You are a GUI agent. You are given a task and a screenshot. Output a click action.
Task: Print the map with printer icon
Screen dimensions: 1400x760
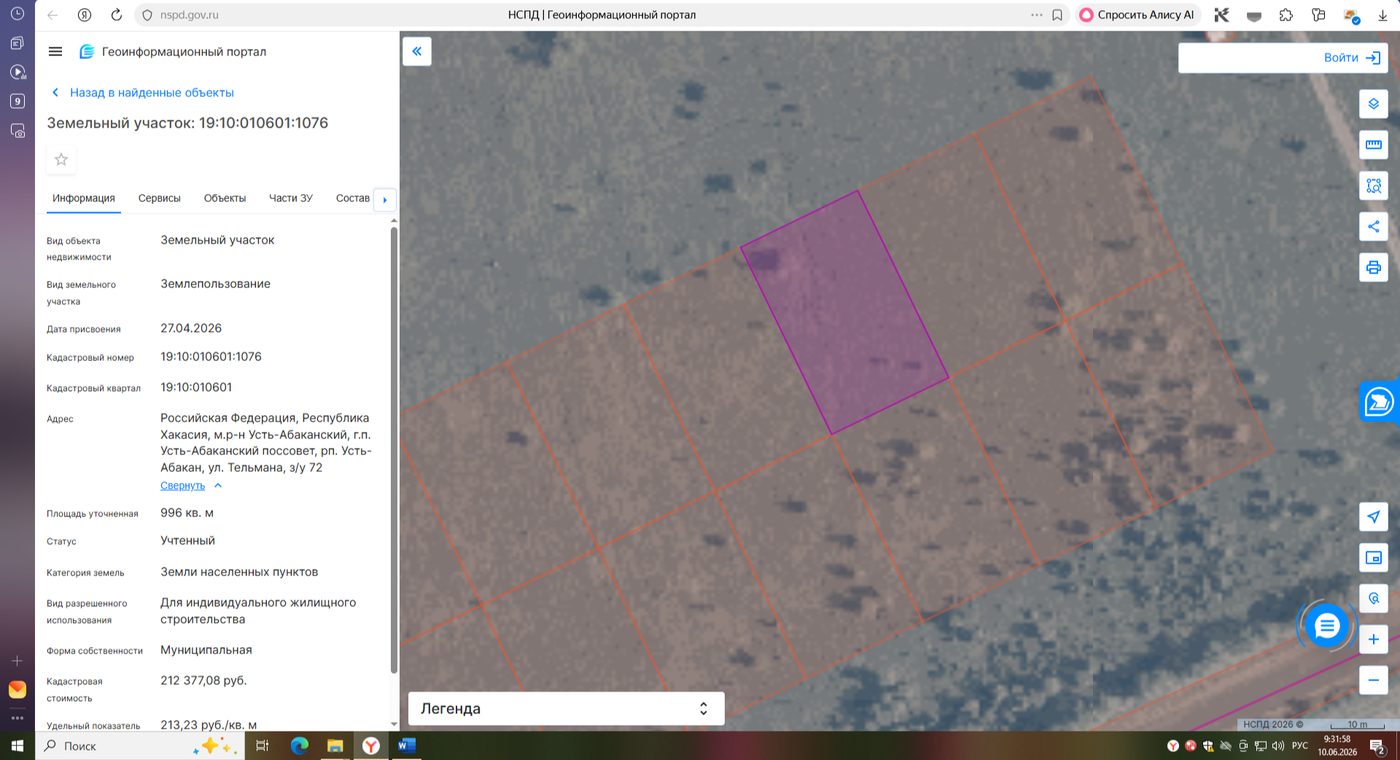(1374, 267)
